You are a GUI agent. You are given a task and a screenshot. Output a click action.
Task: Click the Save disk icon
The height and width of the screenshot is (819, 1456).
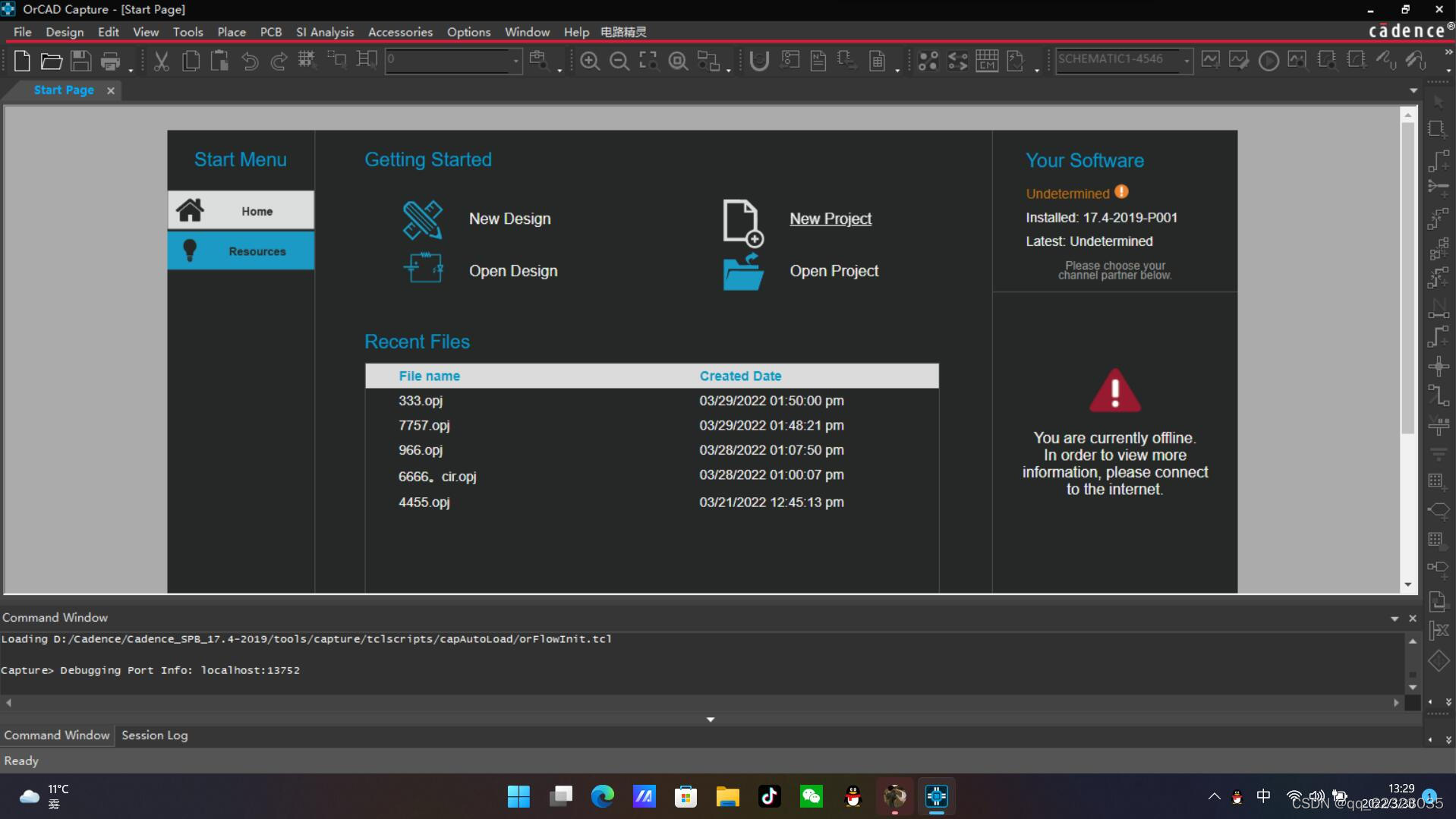tap(80, 61)
